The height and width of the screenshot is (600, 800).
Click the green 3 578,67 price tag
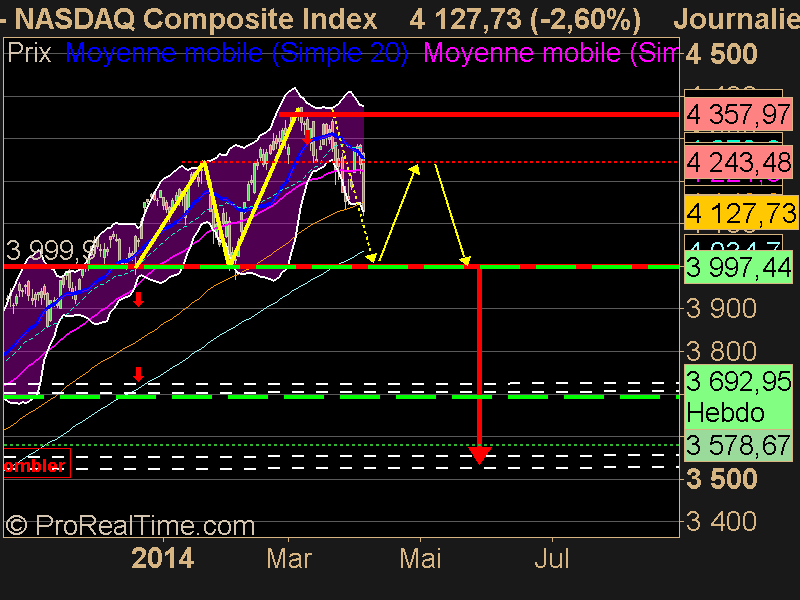pyautogui.click(x=738, y=445)
